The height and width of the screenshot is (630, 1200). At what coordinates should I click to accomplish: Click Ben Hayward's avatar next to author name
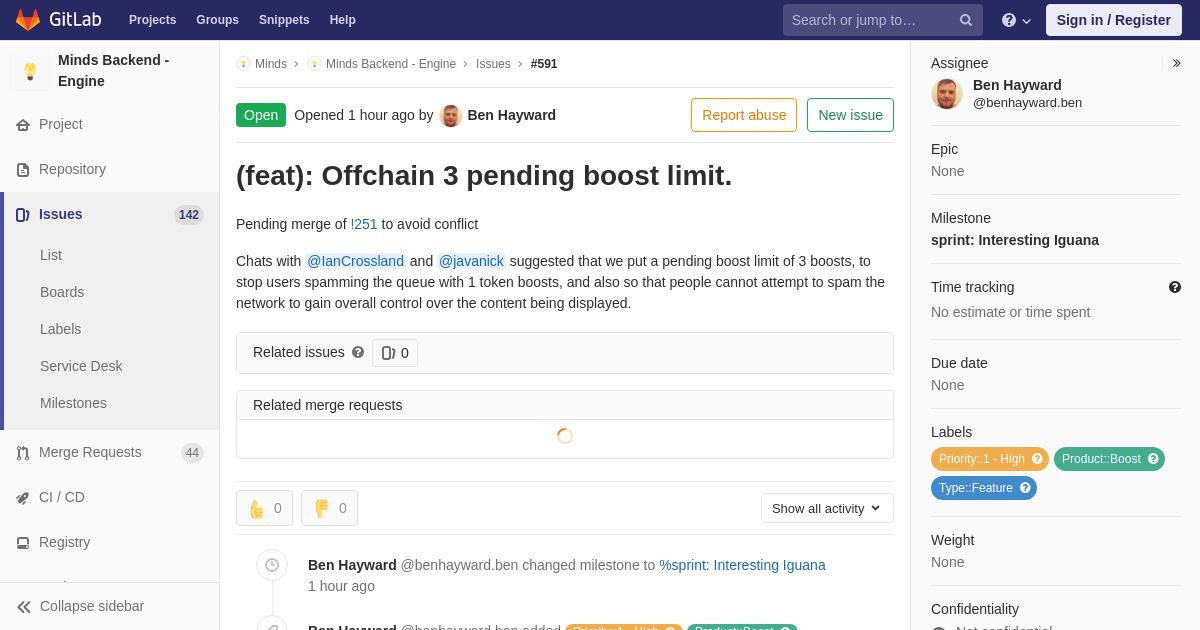(x=451, y=115)
